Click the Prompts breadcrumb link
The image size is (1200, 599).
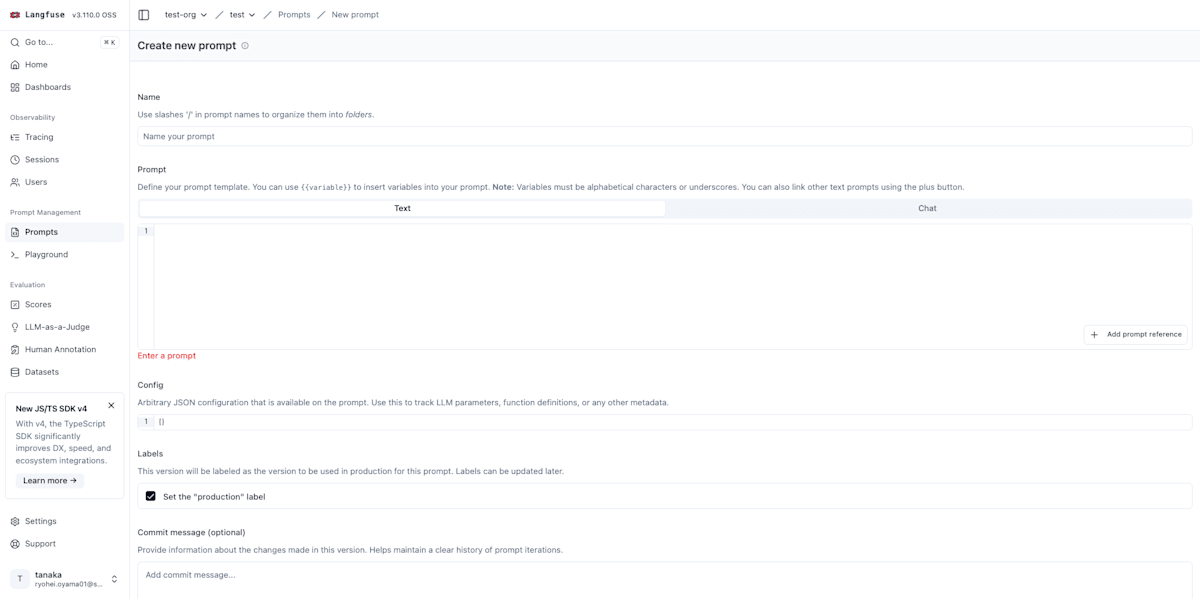294,15
